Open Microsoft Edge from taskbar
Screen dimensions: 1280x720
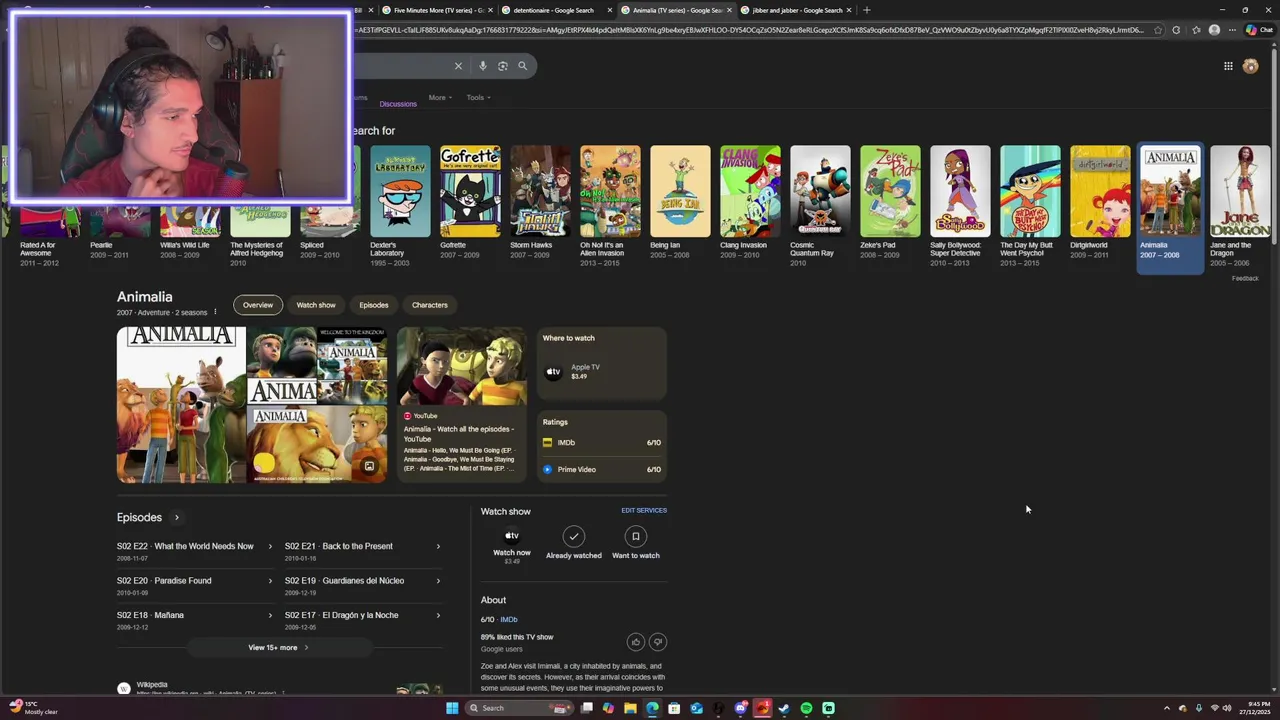click(652, 708)
